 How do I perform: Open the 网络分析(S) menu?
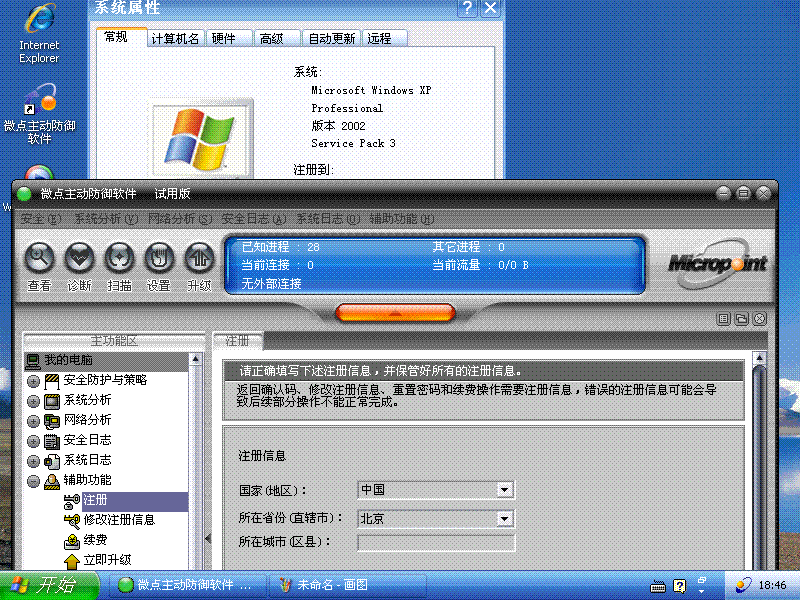(180, 219)
